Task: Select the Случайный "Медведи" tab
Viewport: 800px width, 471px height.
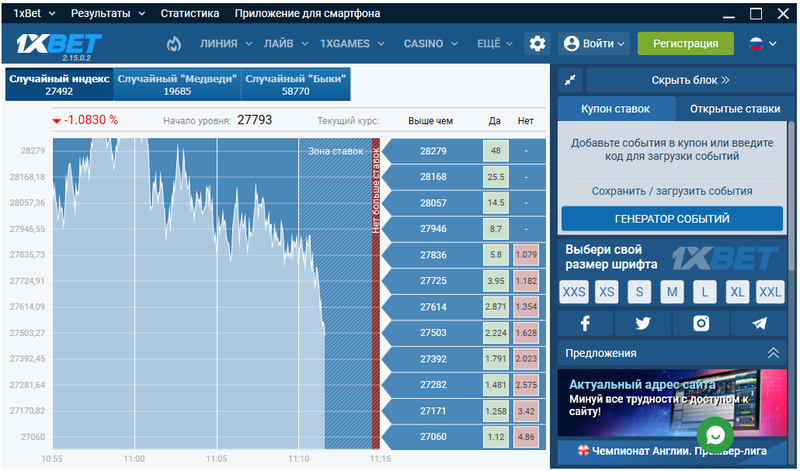Action: (177, 85)
